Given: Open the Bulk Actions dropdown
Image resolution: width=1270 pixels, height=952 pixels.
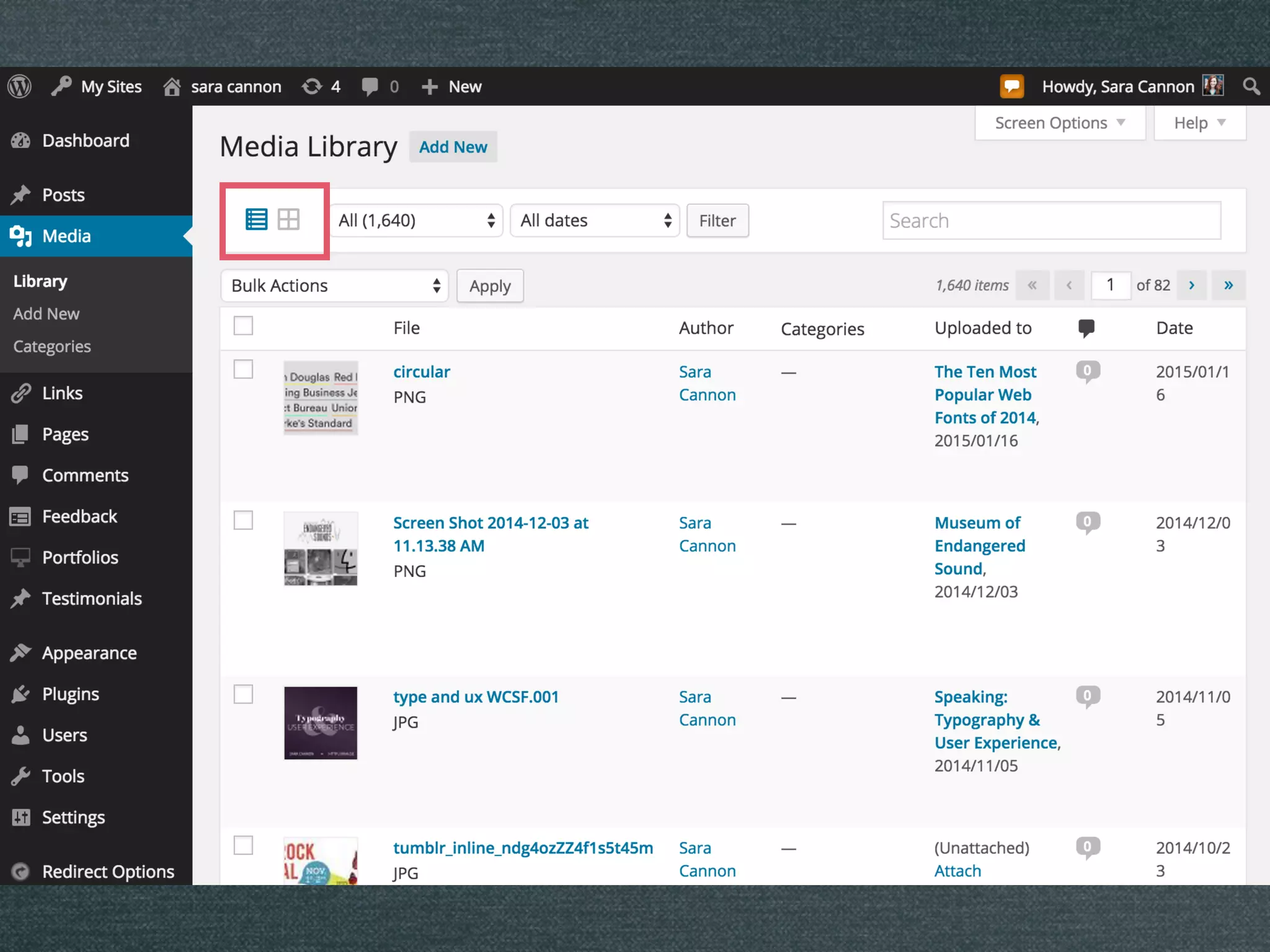Looking at the screenshot, I should coord(334,286).
